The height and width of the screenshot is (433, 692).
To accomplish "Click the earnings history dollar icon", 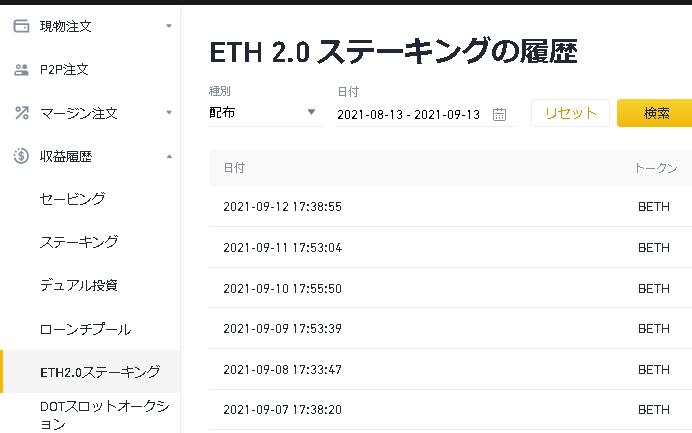I will click(21, 156).
